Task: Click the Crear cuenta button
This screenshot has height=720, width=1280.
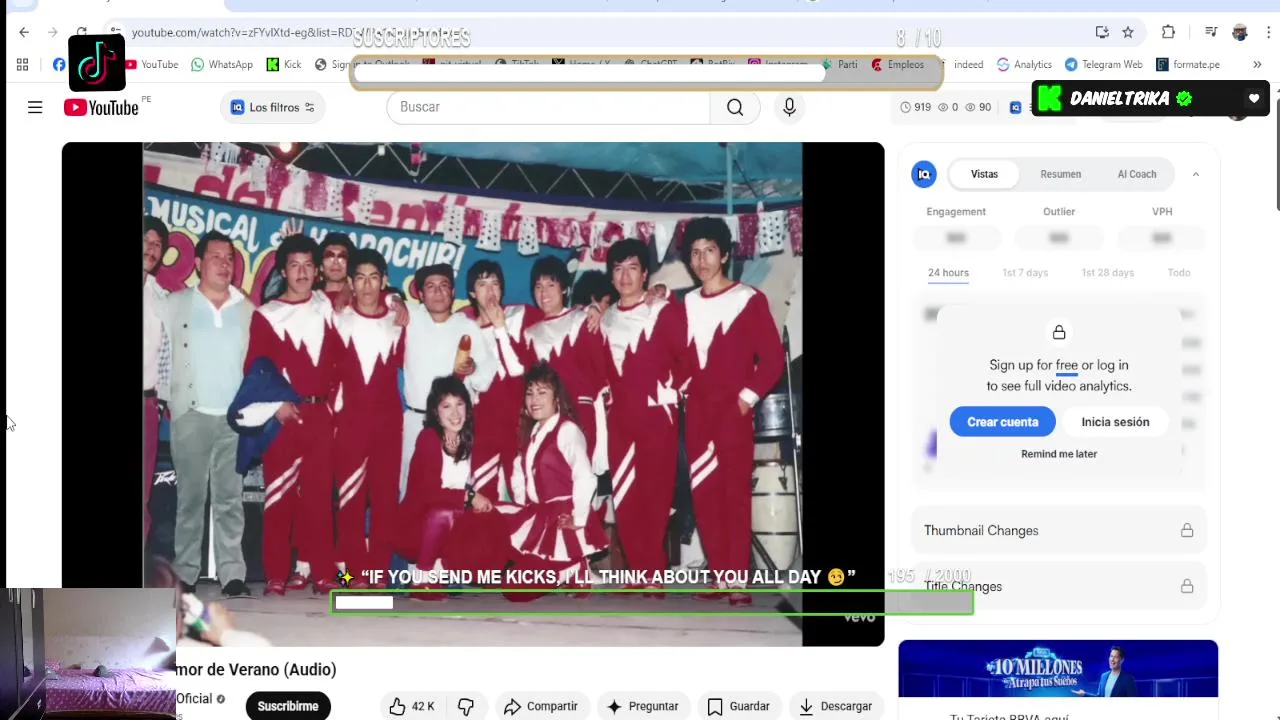Action: [x=1002, y=422]
